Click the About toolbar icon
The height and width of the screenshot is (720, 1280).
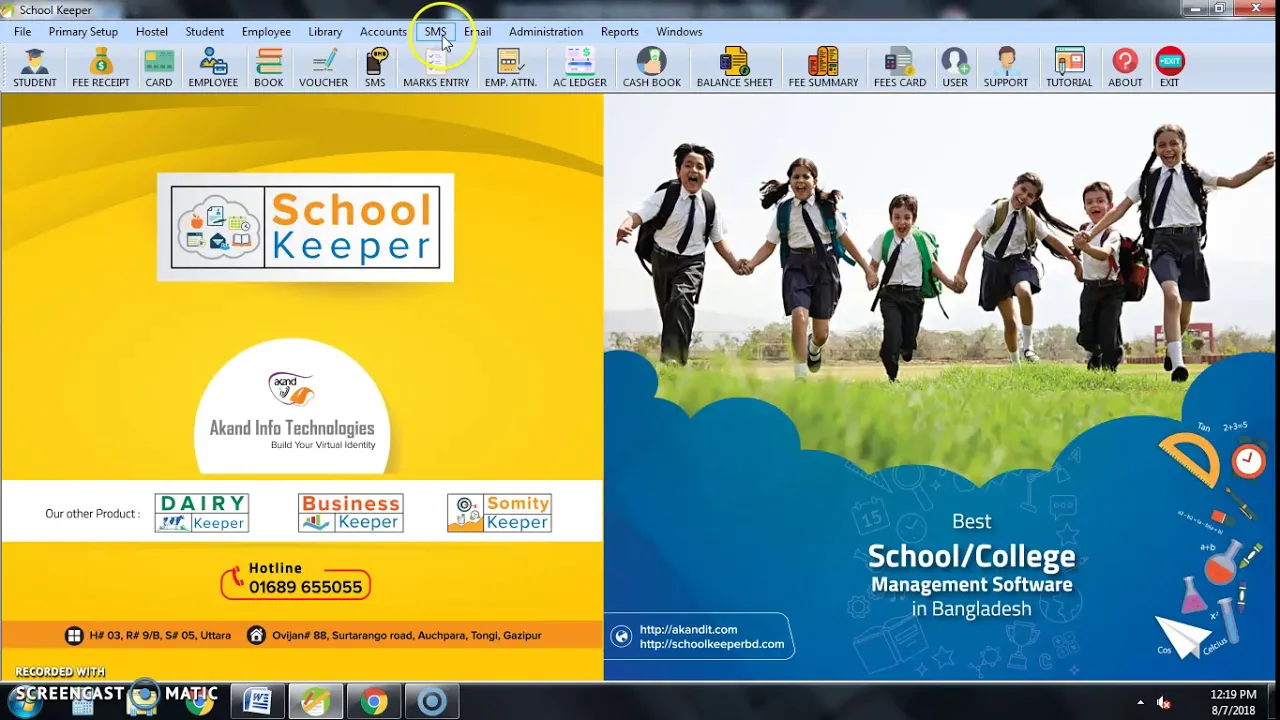[x=1125, y=68]
